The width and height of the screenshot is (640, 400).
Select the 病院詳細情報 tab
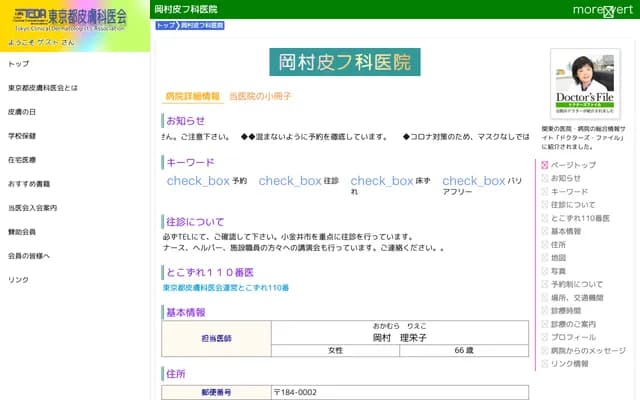point(192,96)
